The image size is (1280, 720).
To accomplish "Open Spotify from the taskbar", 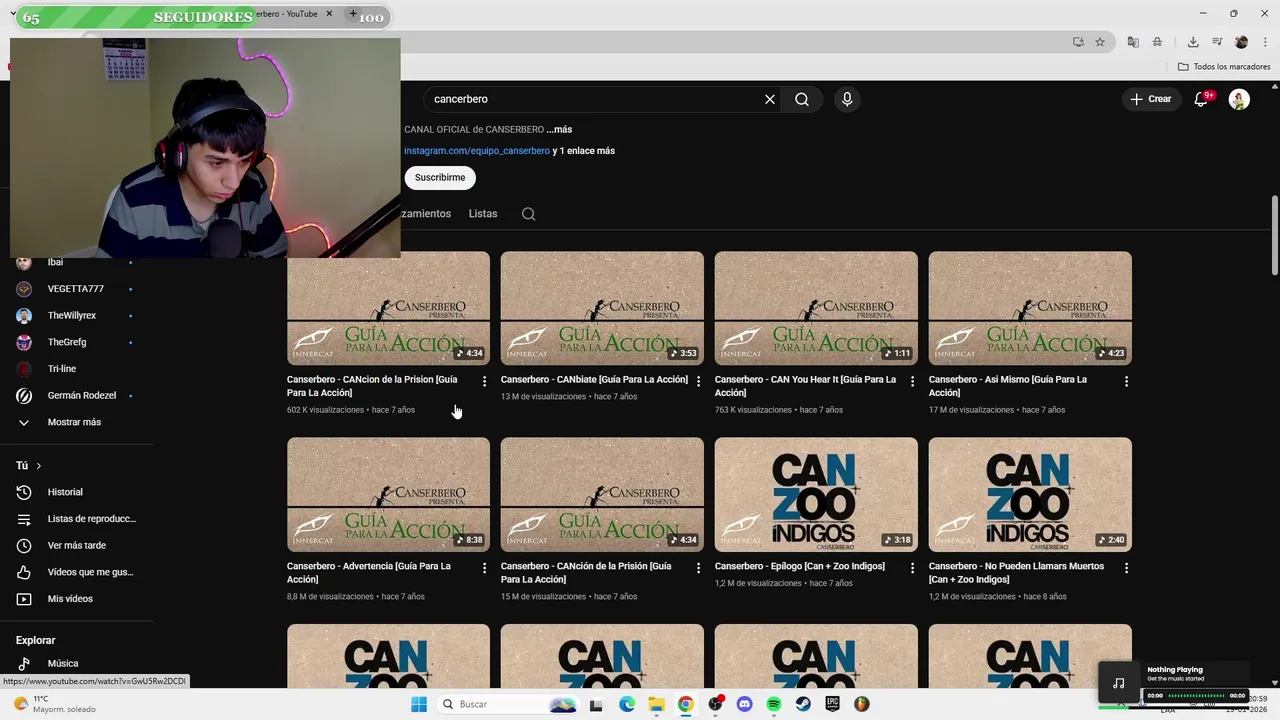I will 774,704.
